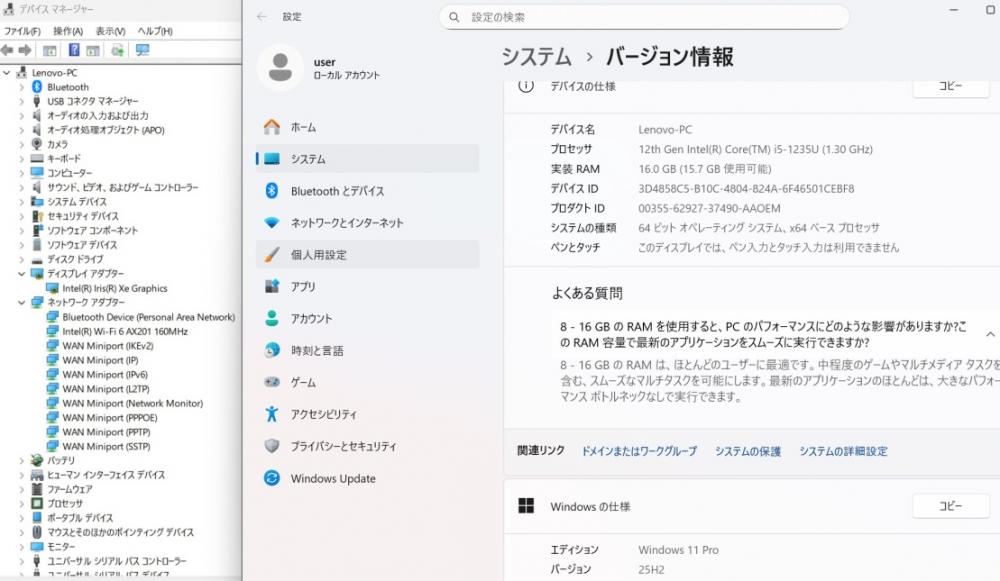Click processor value 12th Gen Intel Core i5-1235U
Image resolution: width=1000 pixels, height=581 pixels.
[x=756, y=149]
